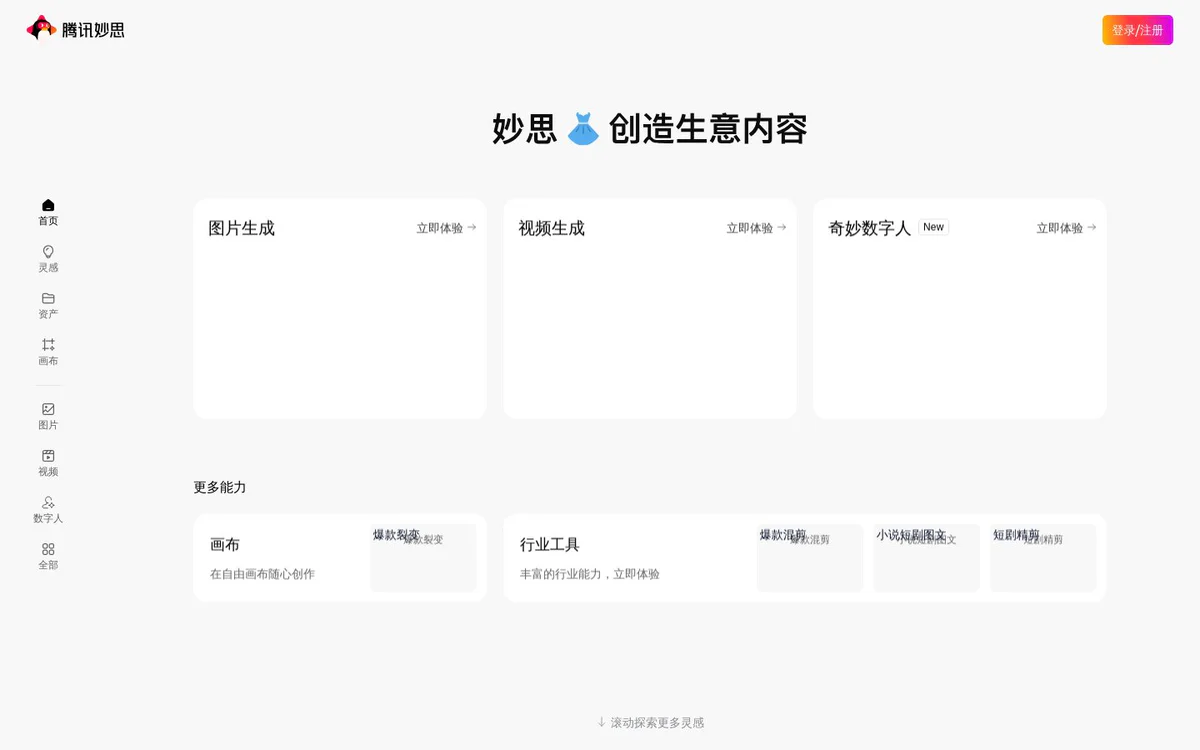Click the down arrow beside 滚动探索更多灵感
The height and width of the screenshot is (750, 1200).
pos(602,722)
